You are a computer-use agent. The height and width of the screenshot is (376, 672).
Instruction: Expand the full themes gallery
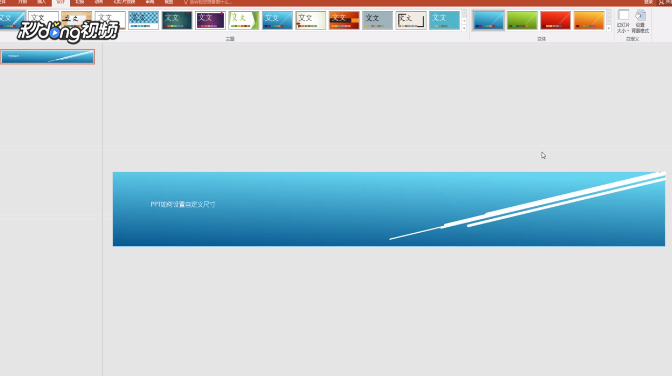click(464, 28)
